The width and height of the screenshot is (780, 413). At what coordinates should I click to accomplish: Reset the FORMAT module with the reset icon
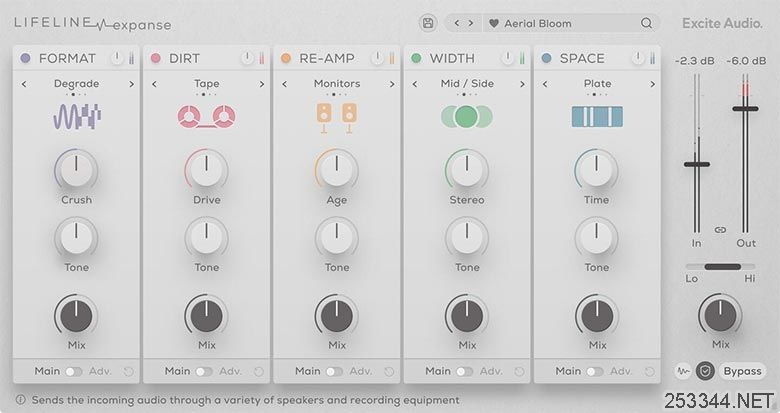[128, 372]
